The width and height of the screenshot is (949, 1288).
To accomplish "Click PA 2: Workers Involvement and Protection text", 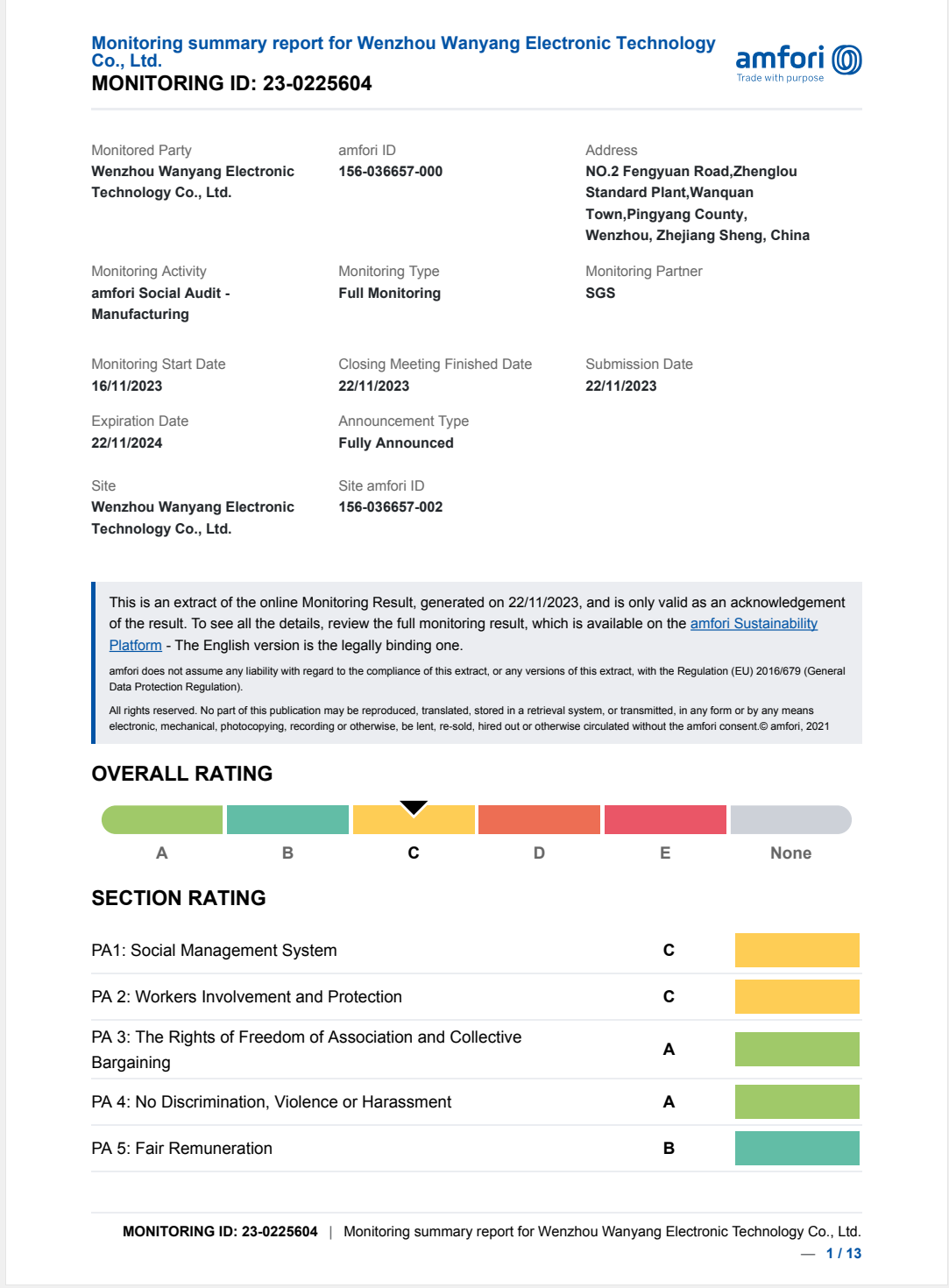I will coord(246,997).
